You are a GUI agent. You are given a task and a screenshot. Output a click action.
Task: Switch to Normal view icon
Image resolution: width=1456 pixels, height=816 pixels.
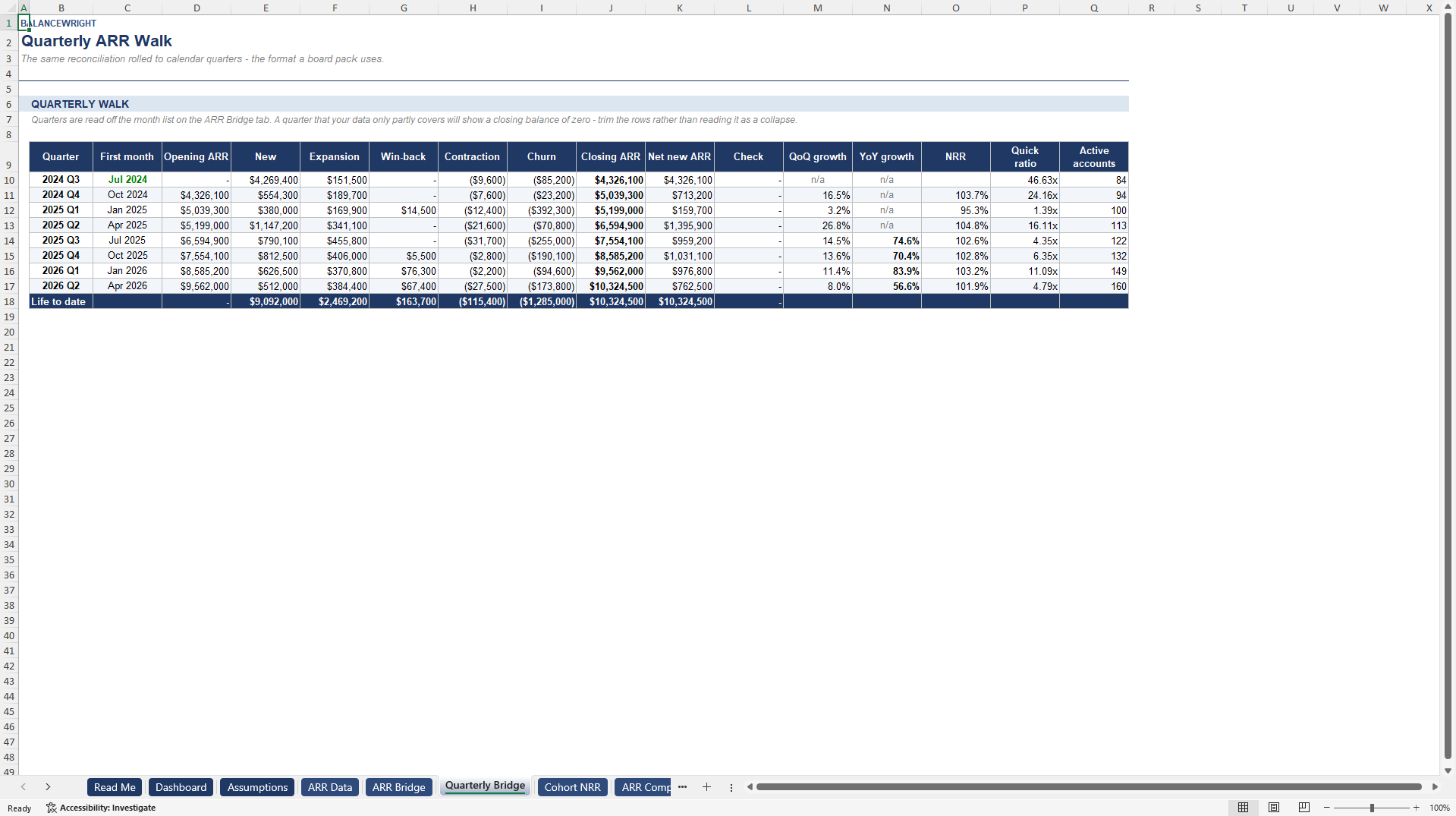coord(1243,808)
